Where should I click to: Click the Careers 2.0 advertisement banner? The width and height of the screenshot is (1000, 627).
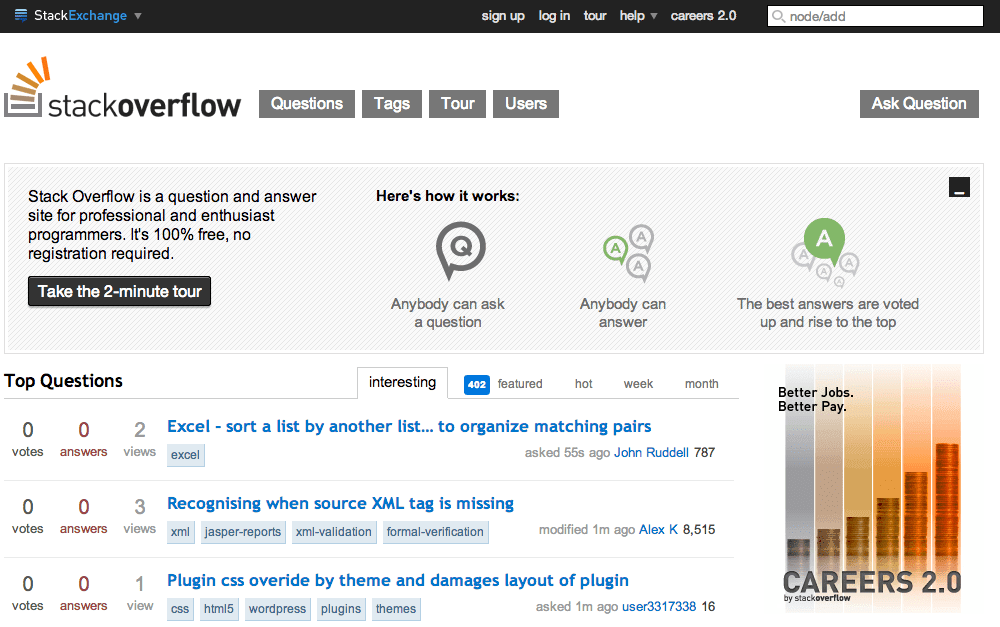[x=872, y=489]
